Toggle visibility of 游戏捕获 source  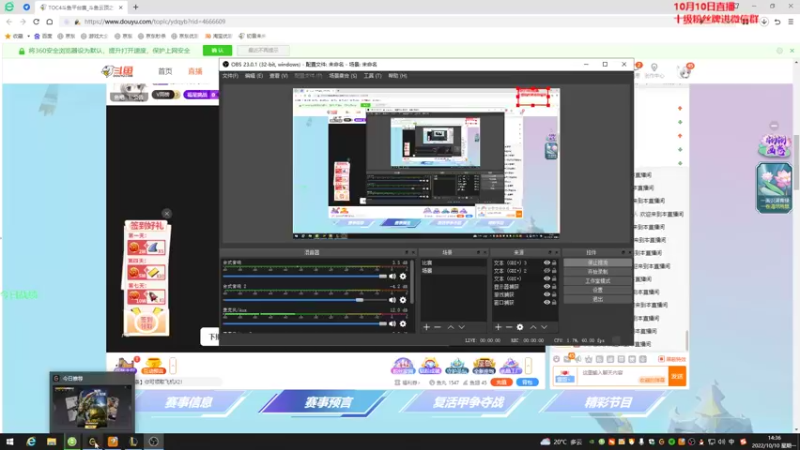[546, 294]
